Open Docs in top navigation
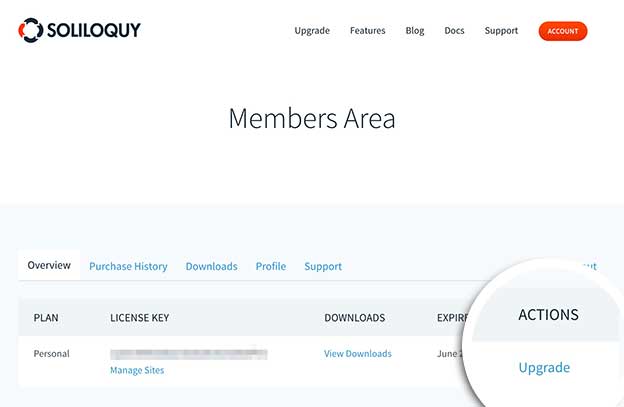The height and width of the screenshot is (407, 624). pyautogui.click(x=454, y=31)
